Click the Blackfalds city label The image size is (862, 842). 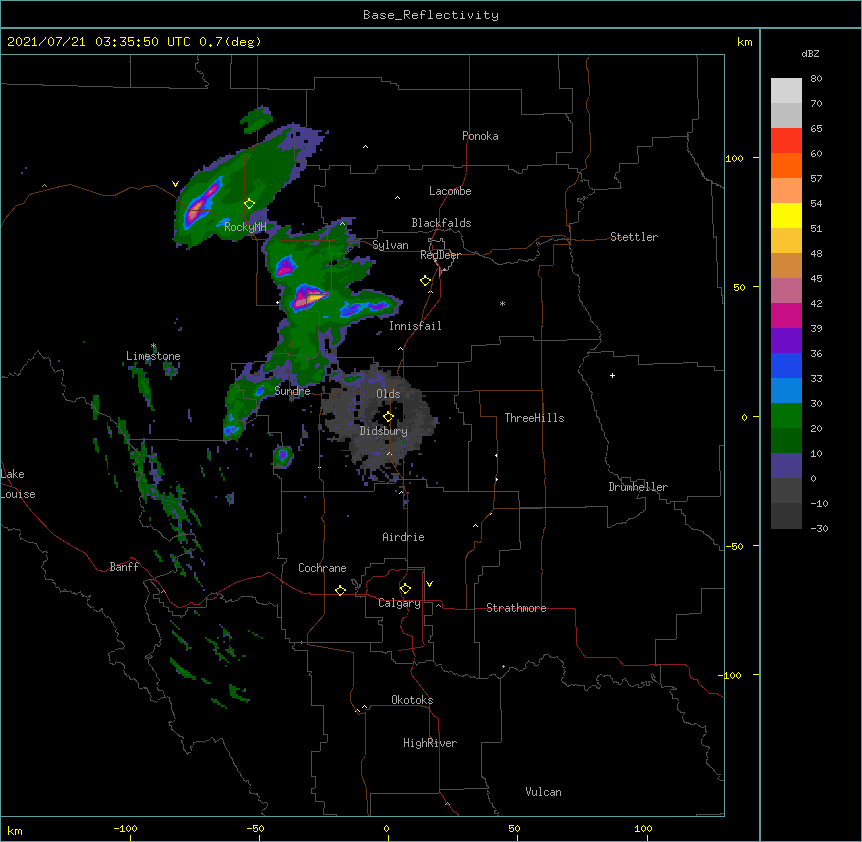[441, 223]
